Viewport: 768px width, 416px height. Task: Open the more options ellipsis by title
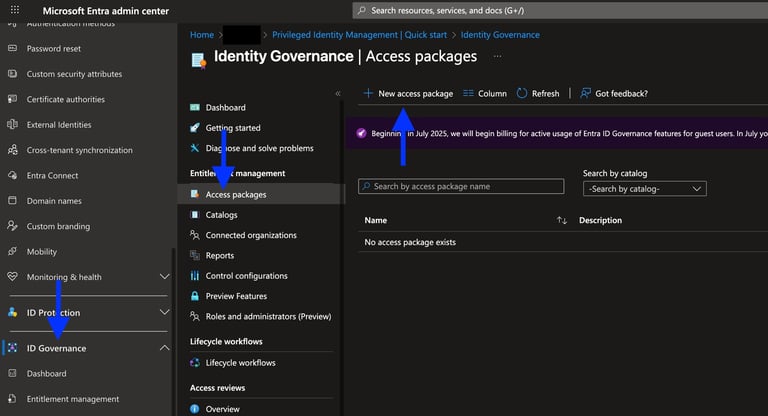[497, 56]
